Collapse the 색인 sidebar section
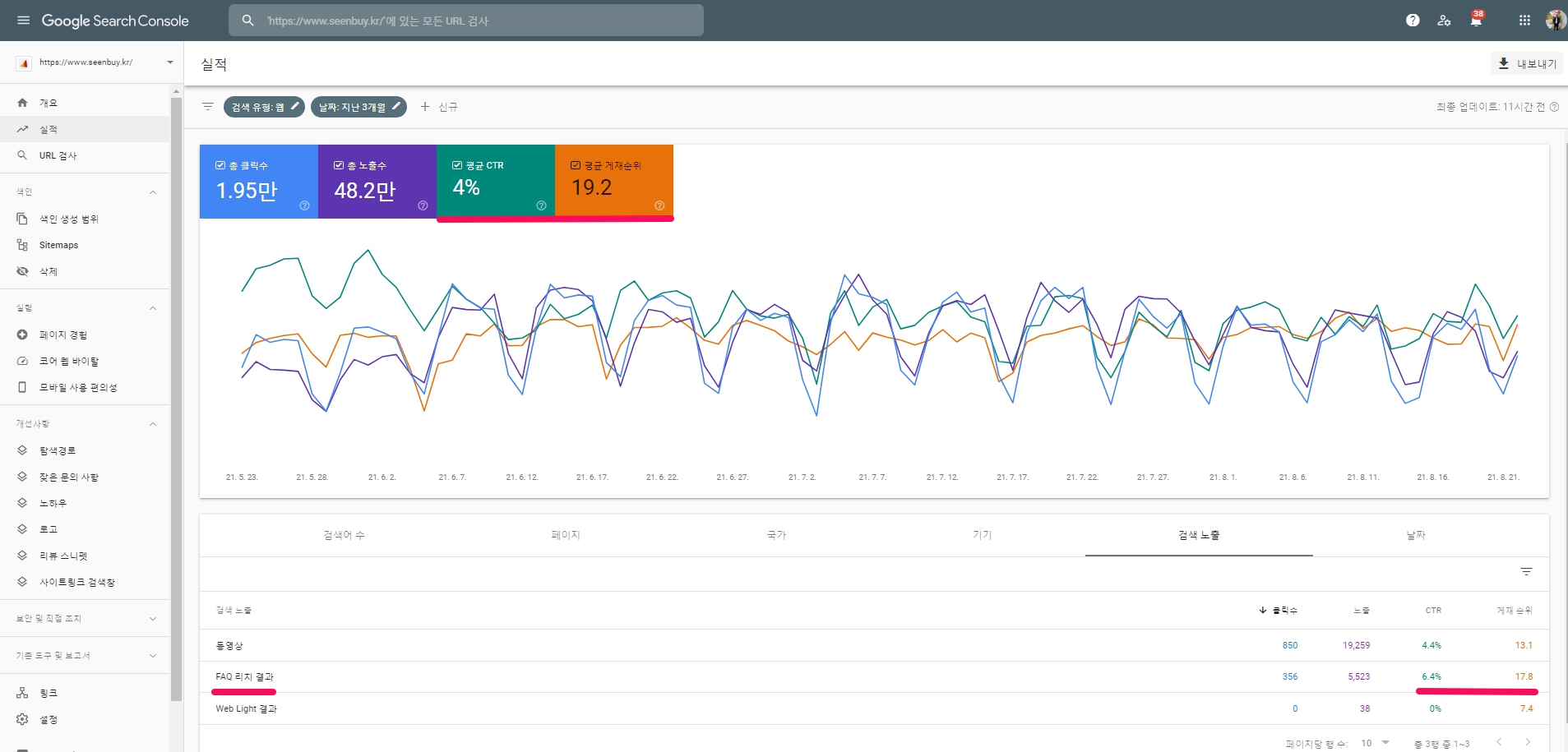The image size is (1568, 752). pos(153,192)
